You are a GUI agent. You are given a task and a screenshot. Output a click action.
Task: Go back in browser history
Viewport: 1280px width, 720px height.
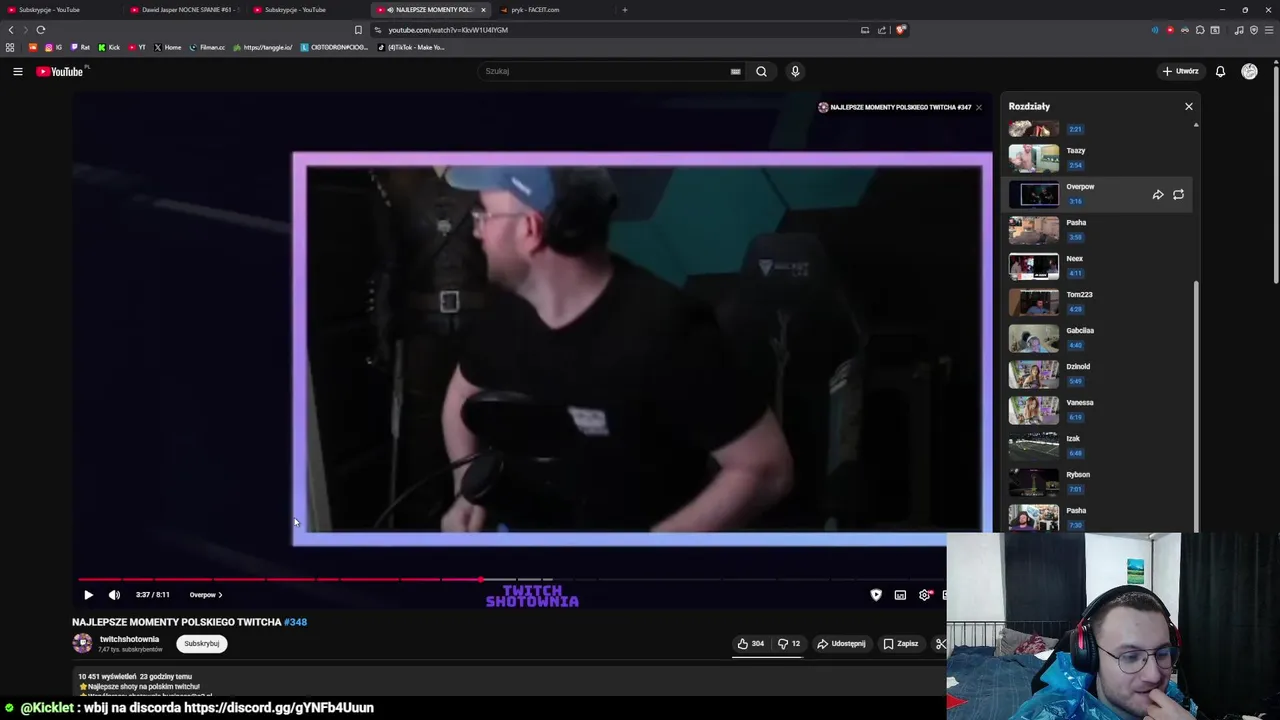[11, 30]
